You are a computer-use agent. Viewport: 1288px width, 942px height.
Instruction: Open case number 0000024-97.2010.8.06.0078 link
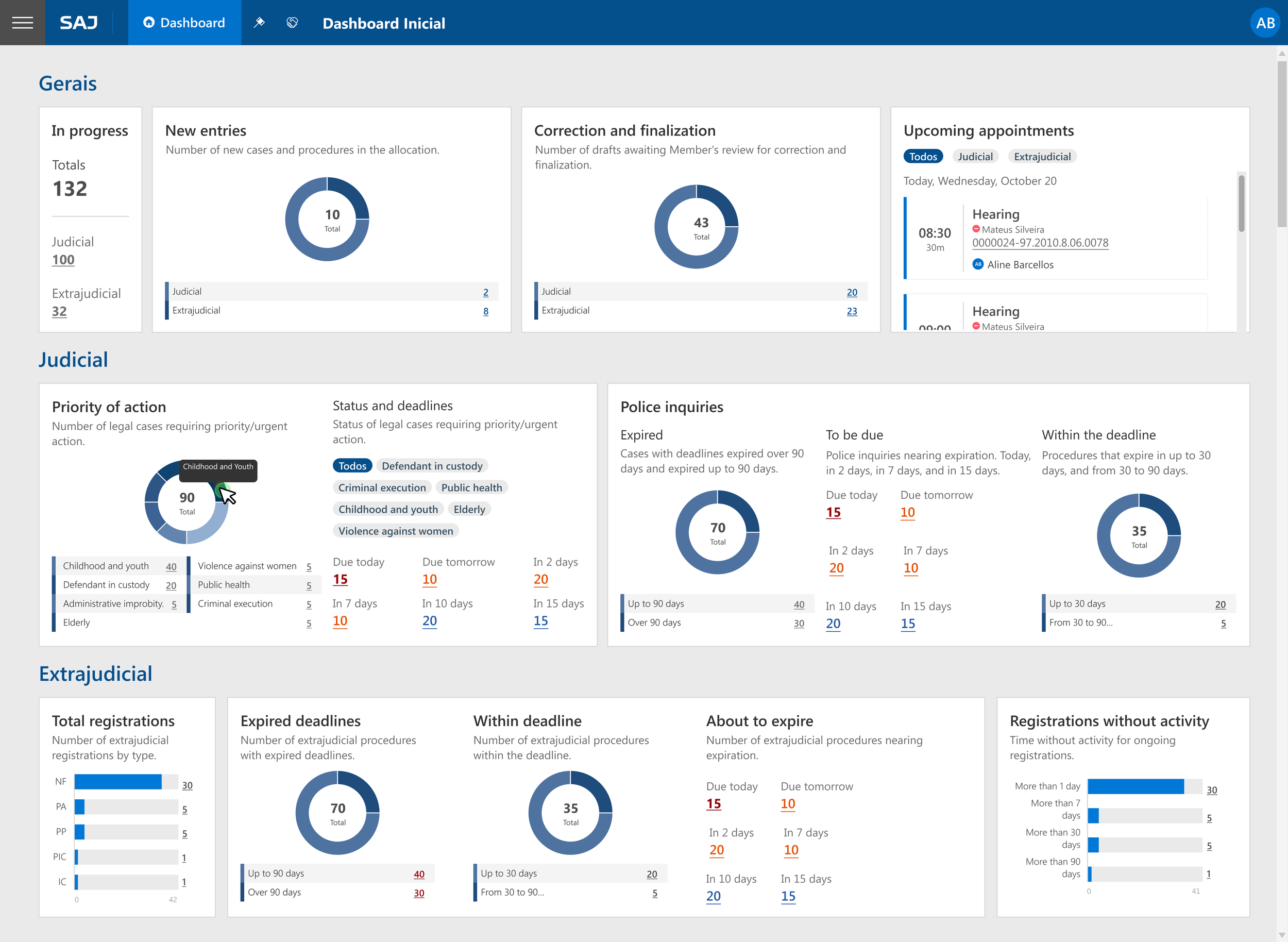[1040, 243]
